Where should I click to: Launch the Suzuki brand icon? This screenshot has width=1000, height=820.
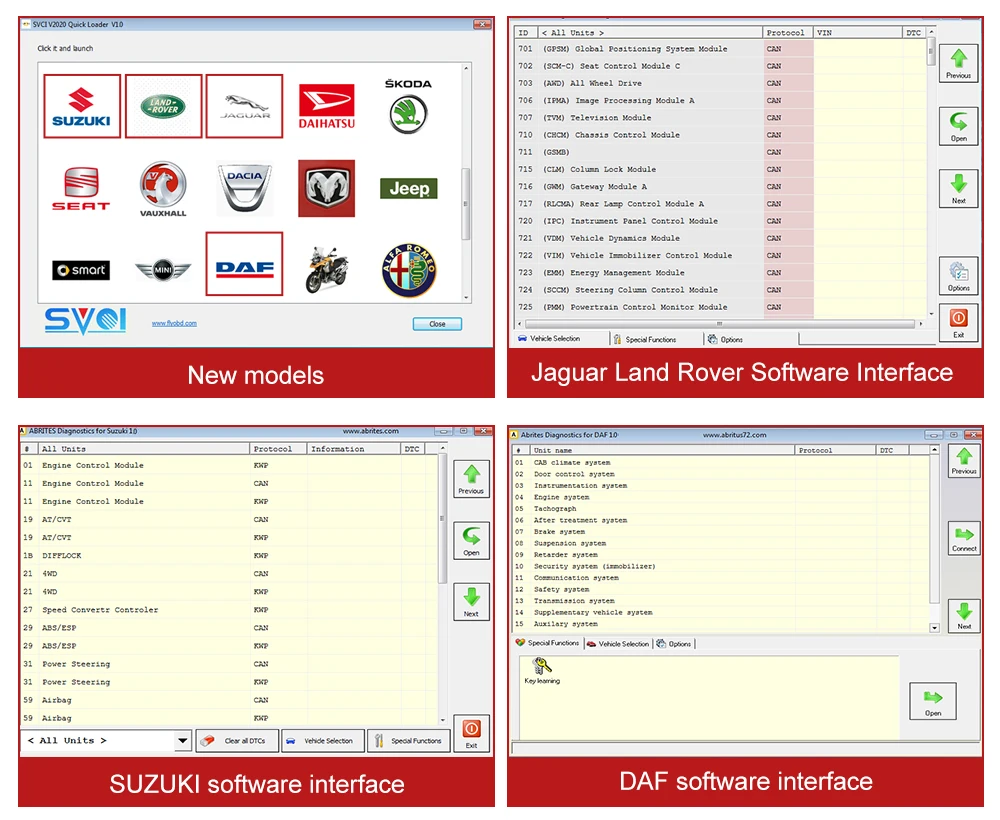click(82, 106)
